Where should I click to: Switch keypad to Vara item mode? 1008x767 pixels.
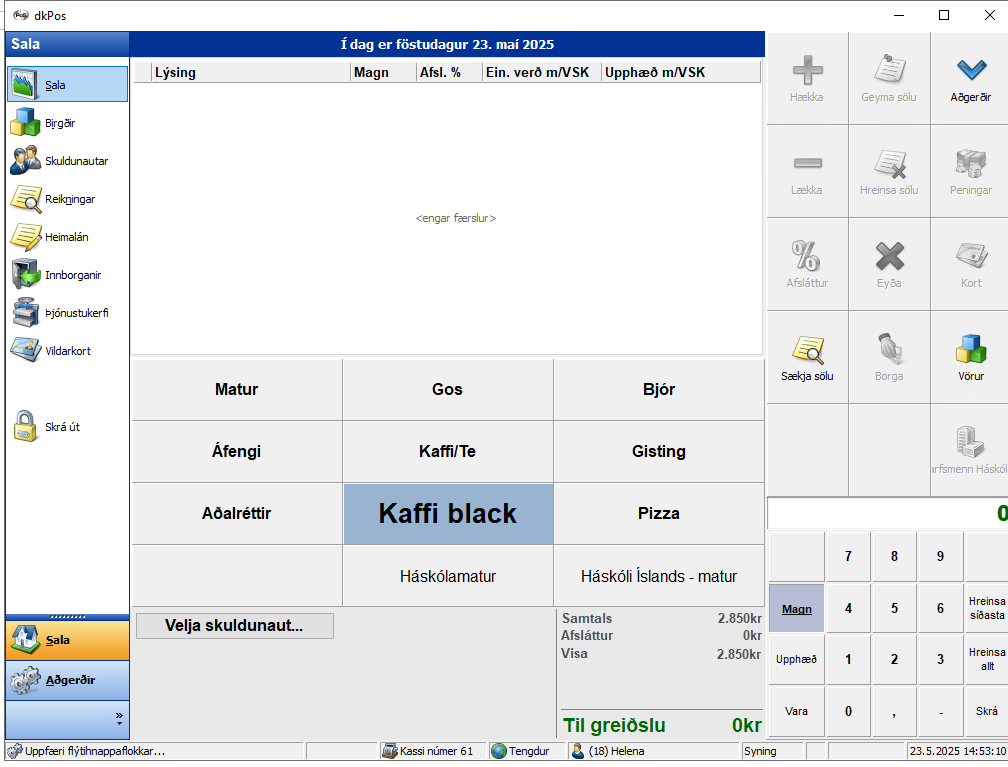pyautogui.click(x=796, y=711)
